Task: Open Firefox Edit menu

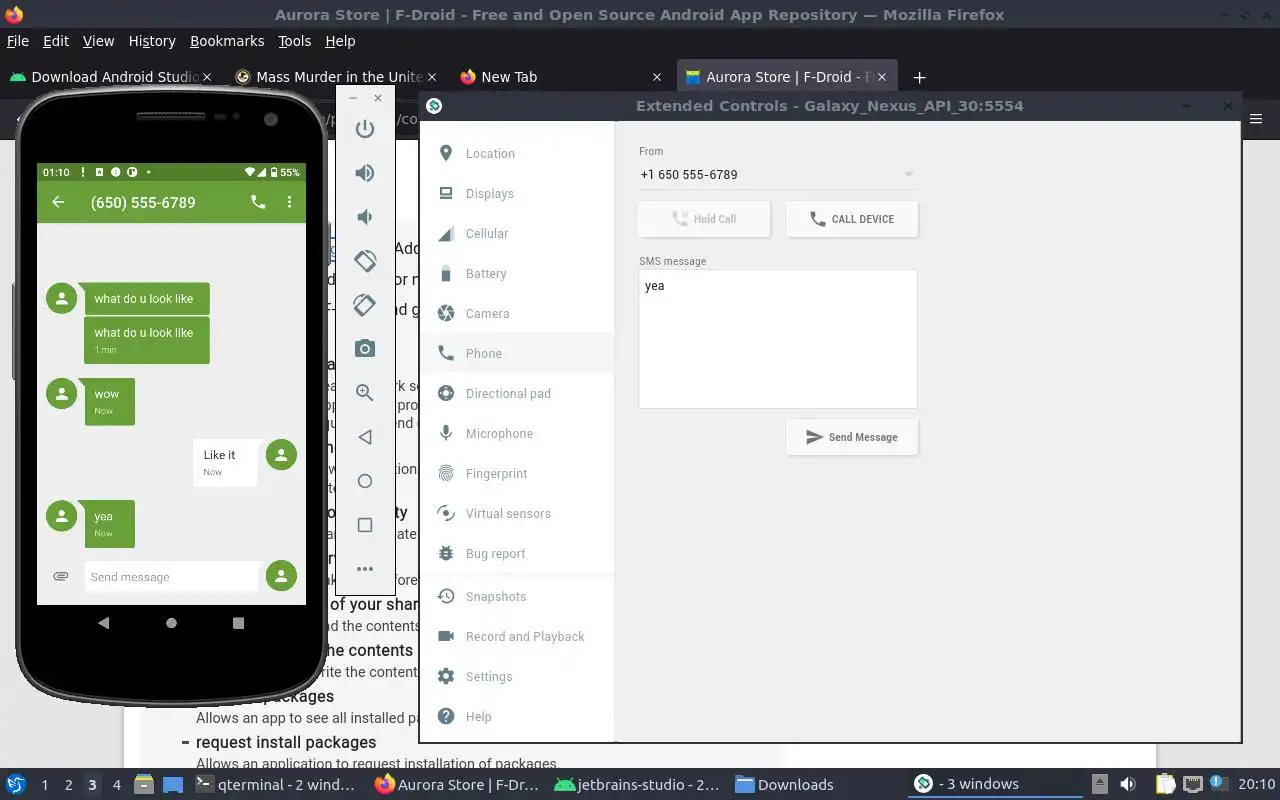Action: (56, 41)
